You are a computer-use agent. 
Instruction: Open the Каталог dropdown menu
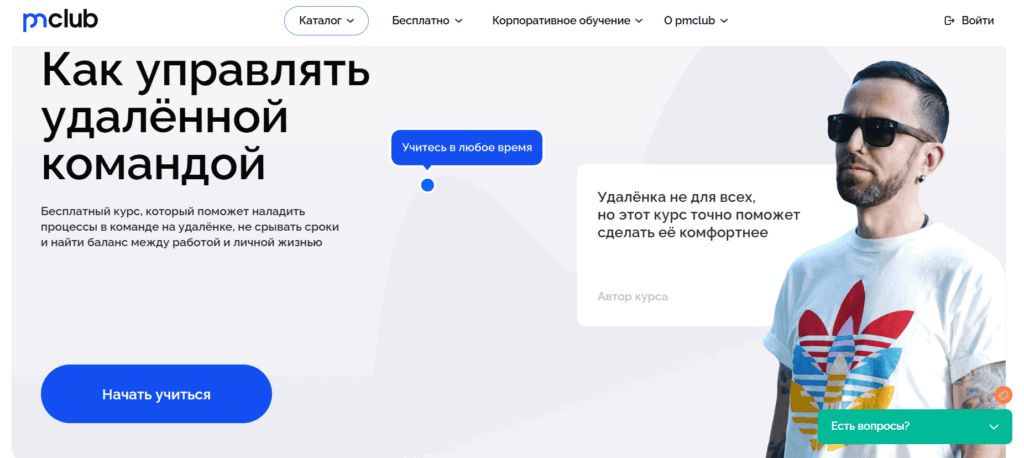(x=327, y=20)
